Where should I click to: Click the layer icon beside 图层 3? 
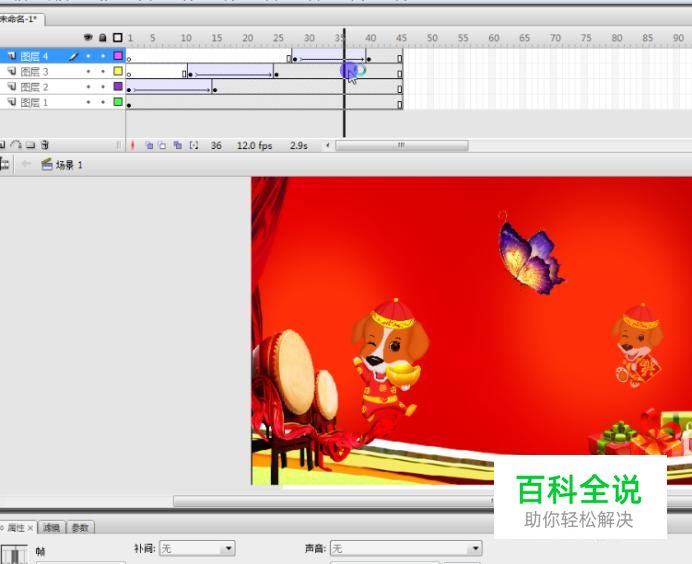pos(12,71)
